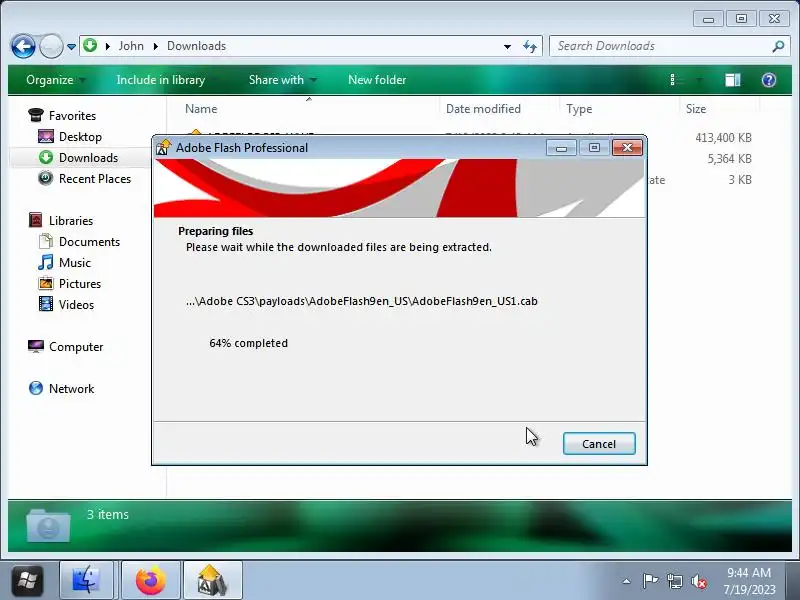Select Favorites in the navigation pane

coord(72,116)
